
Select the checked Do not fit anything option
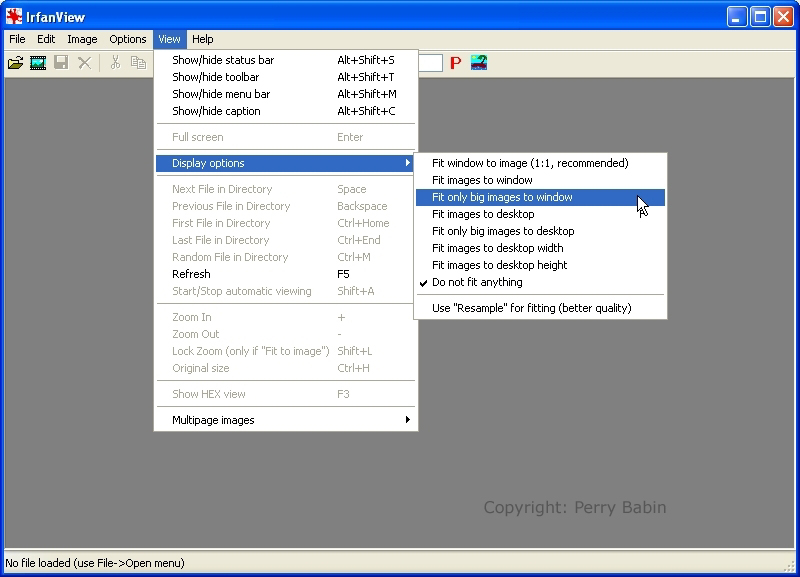(540, 282)
